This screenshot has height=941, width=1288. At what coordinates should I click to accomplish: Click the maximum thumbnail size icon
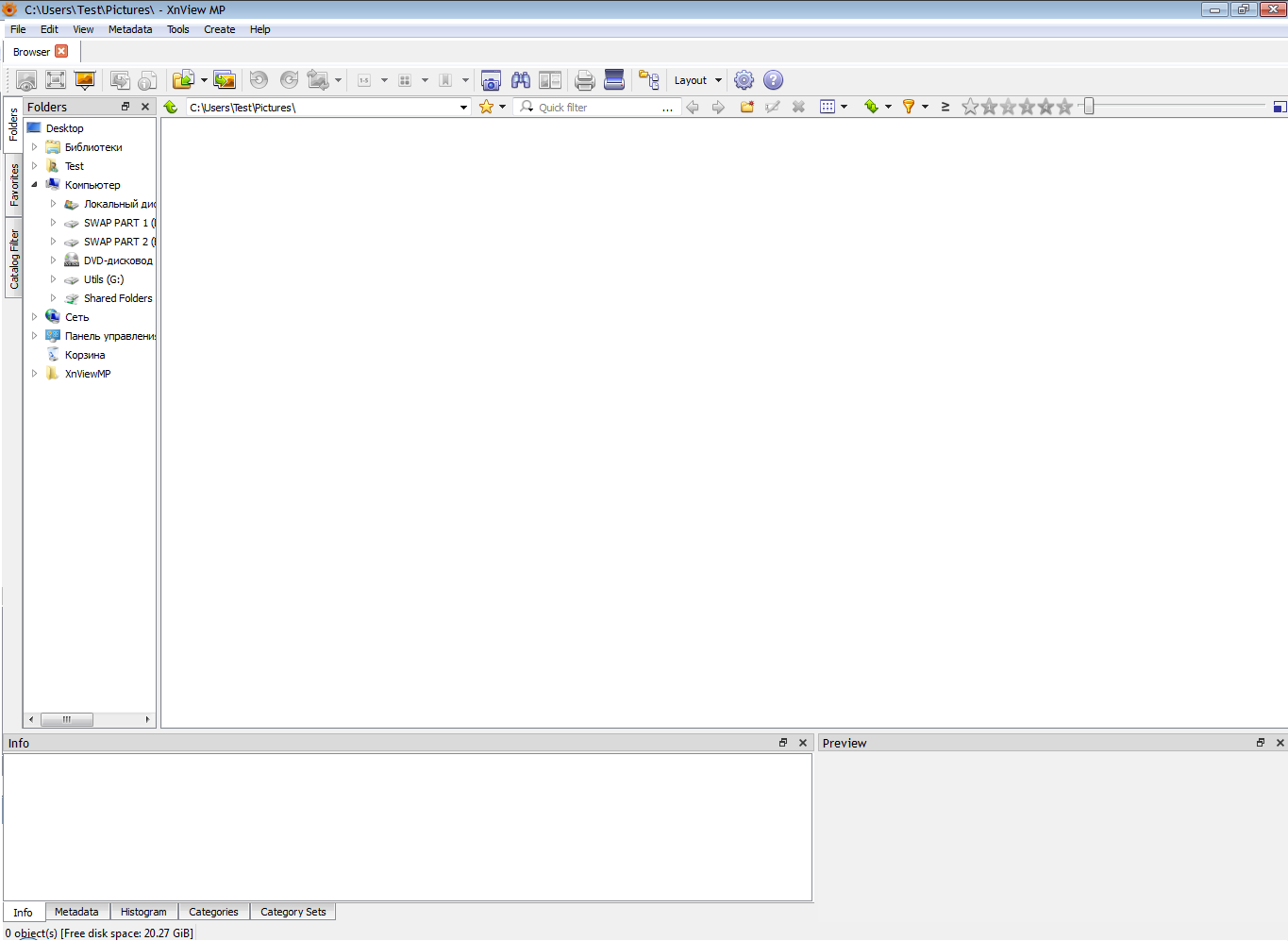1280,107
